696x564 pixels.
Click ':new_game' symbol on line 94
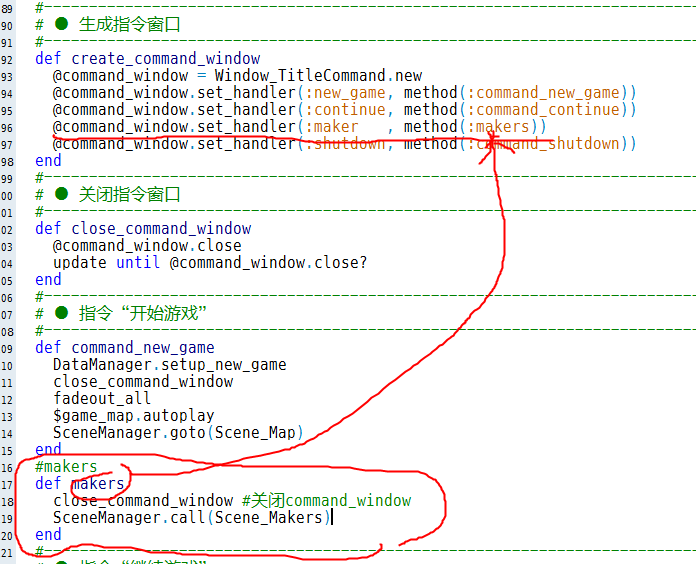(345, 93)
